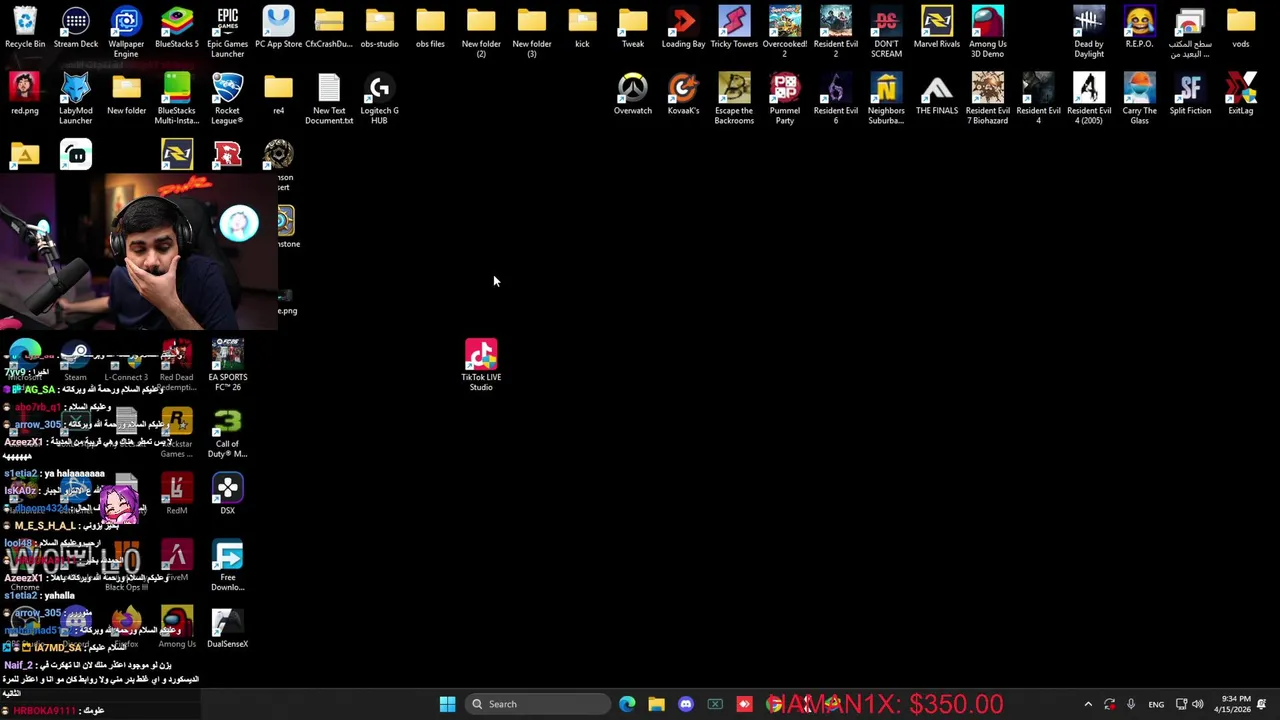The image size is (1280, 720).
Task: Open Microsoft Edge from taskbar
Action: (627, 704)
